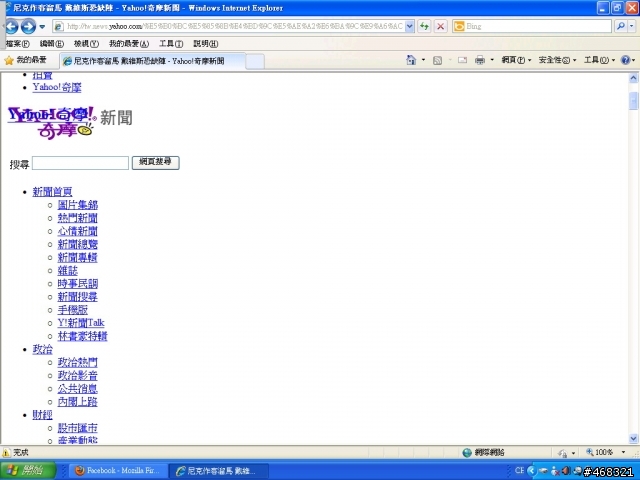640x480 pixels.
Task: Select the Internet Explorer taskbar item
Action: pyautogui.click(x=218, y=471)
